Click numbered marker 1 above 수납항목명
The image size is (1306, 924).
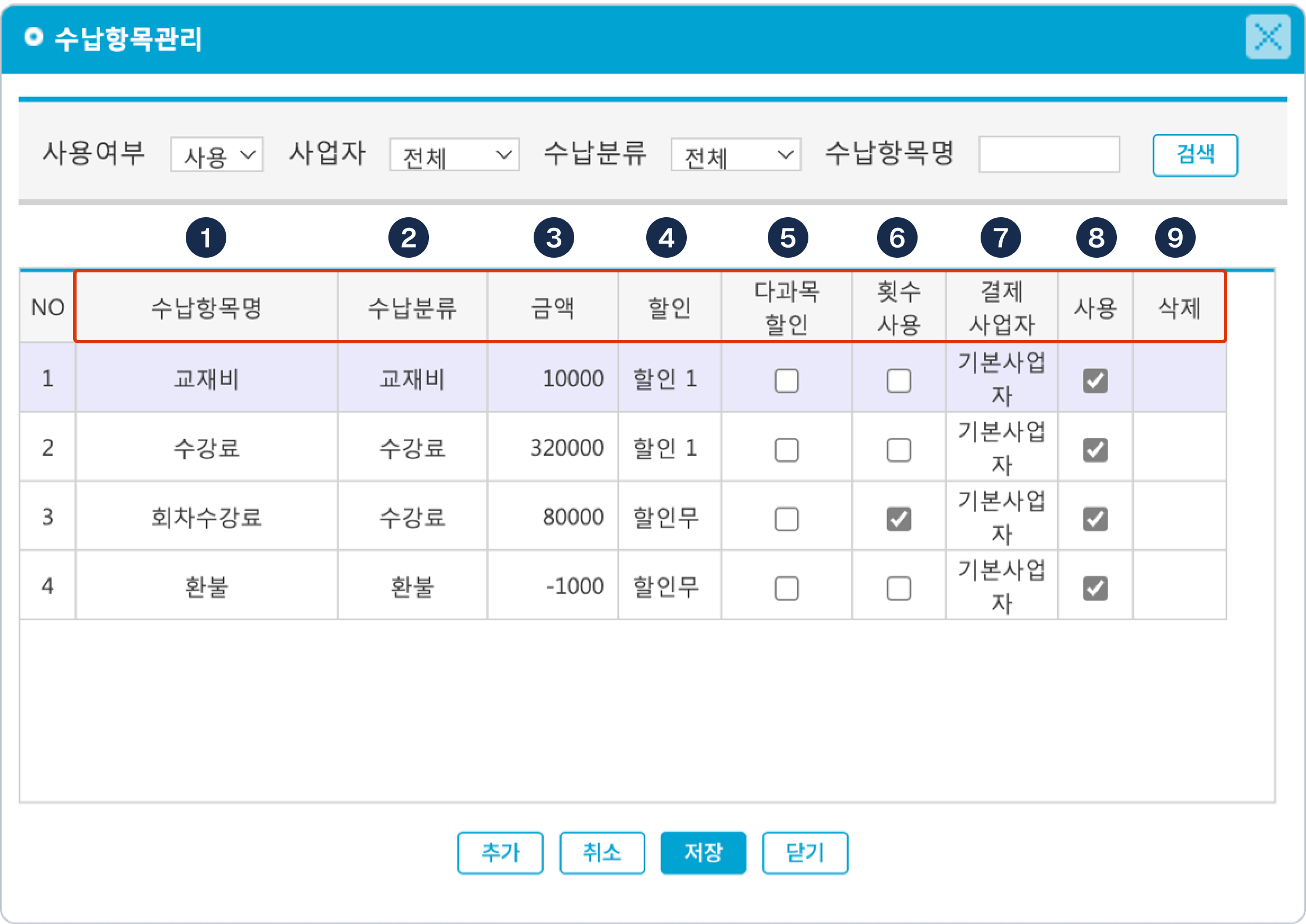click(206, 238)
